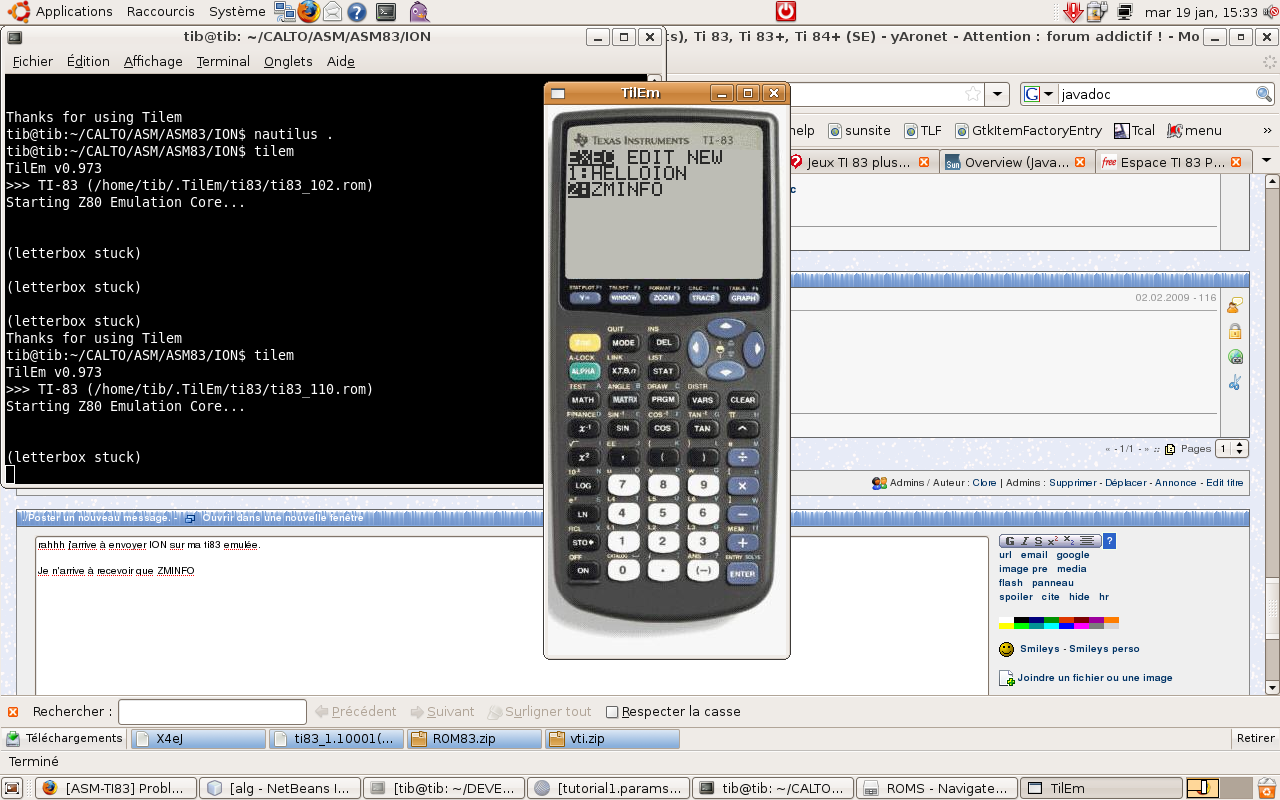Click the scissors icon beside the post

[1235, 382]
